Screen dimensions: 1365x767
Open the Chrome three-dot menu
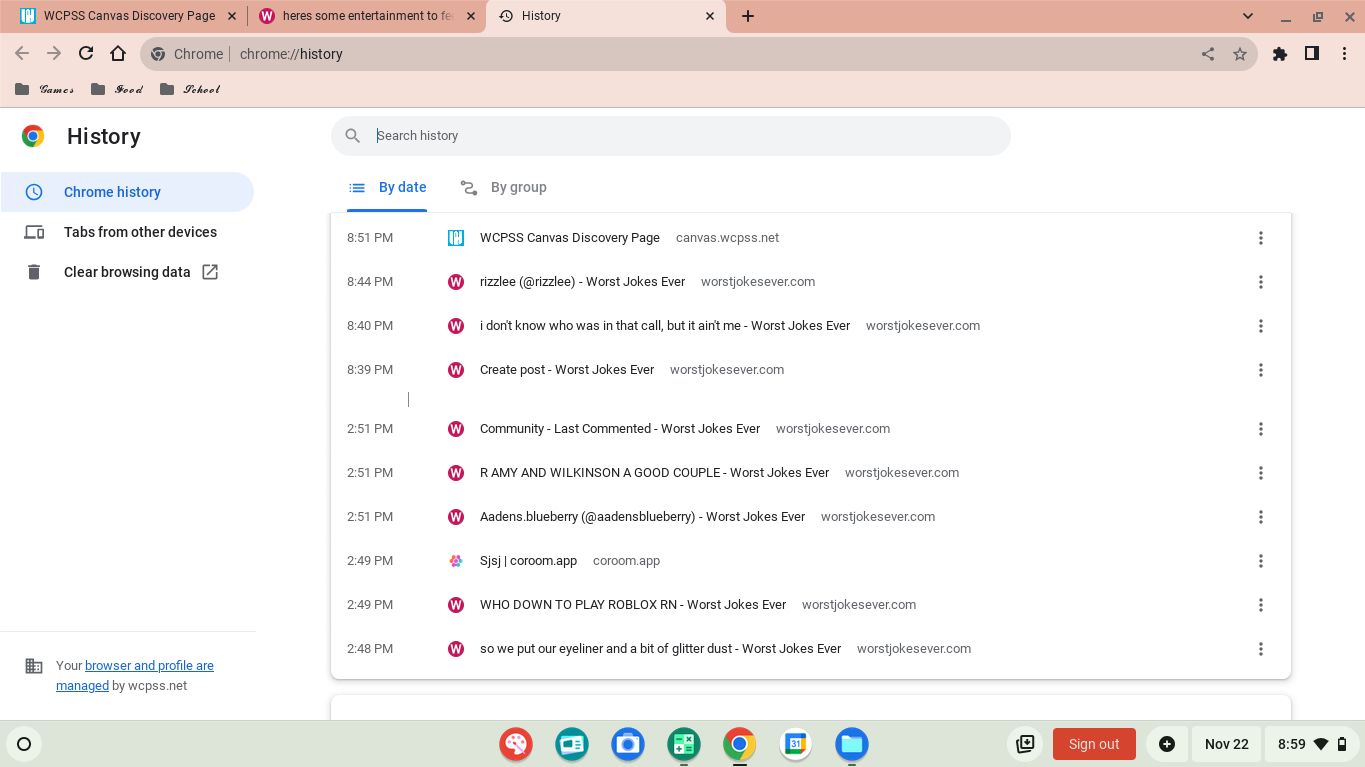(1344, 54)
